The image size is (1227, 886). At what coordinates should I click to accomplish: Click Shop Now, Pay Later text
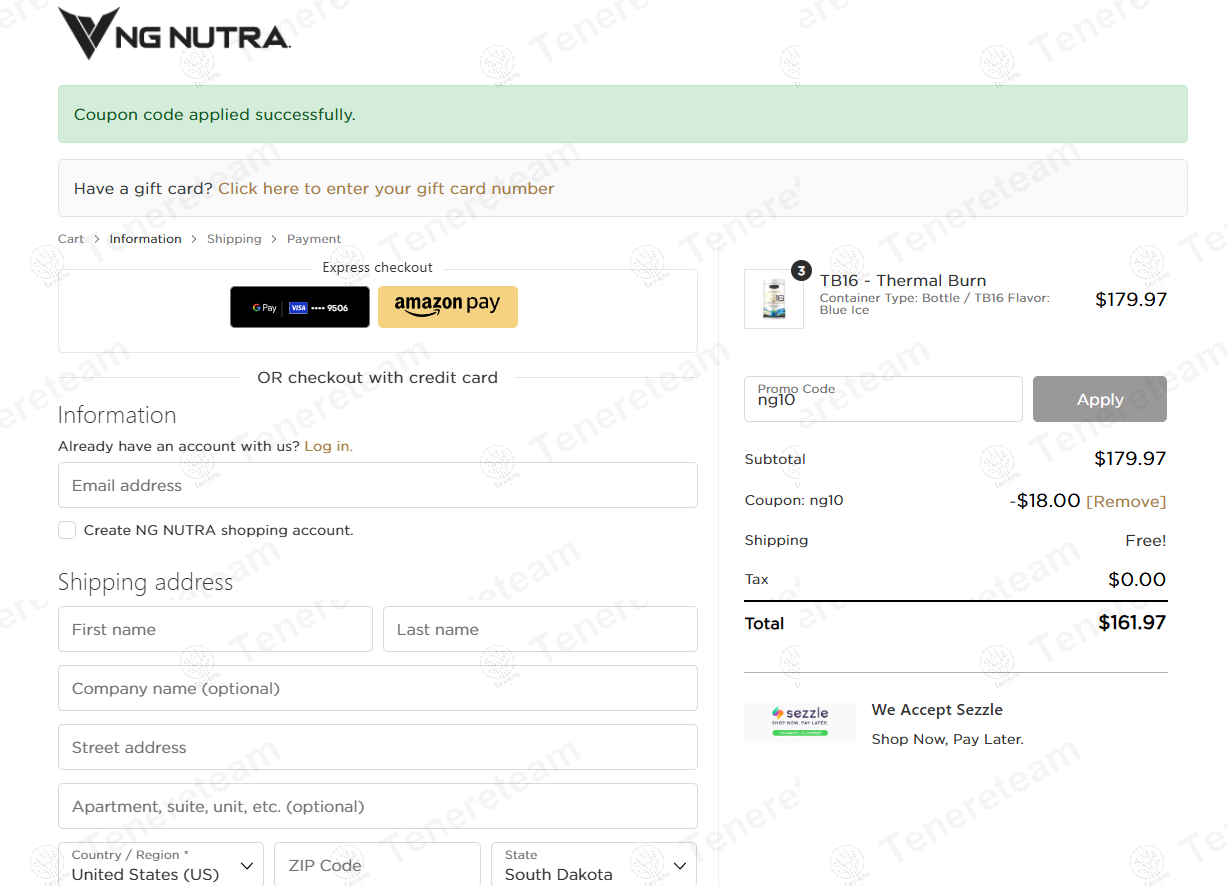coord(948,739)
